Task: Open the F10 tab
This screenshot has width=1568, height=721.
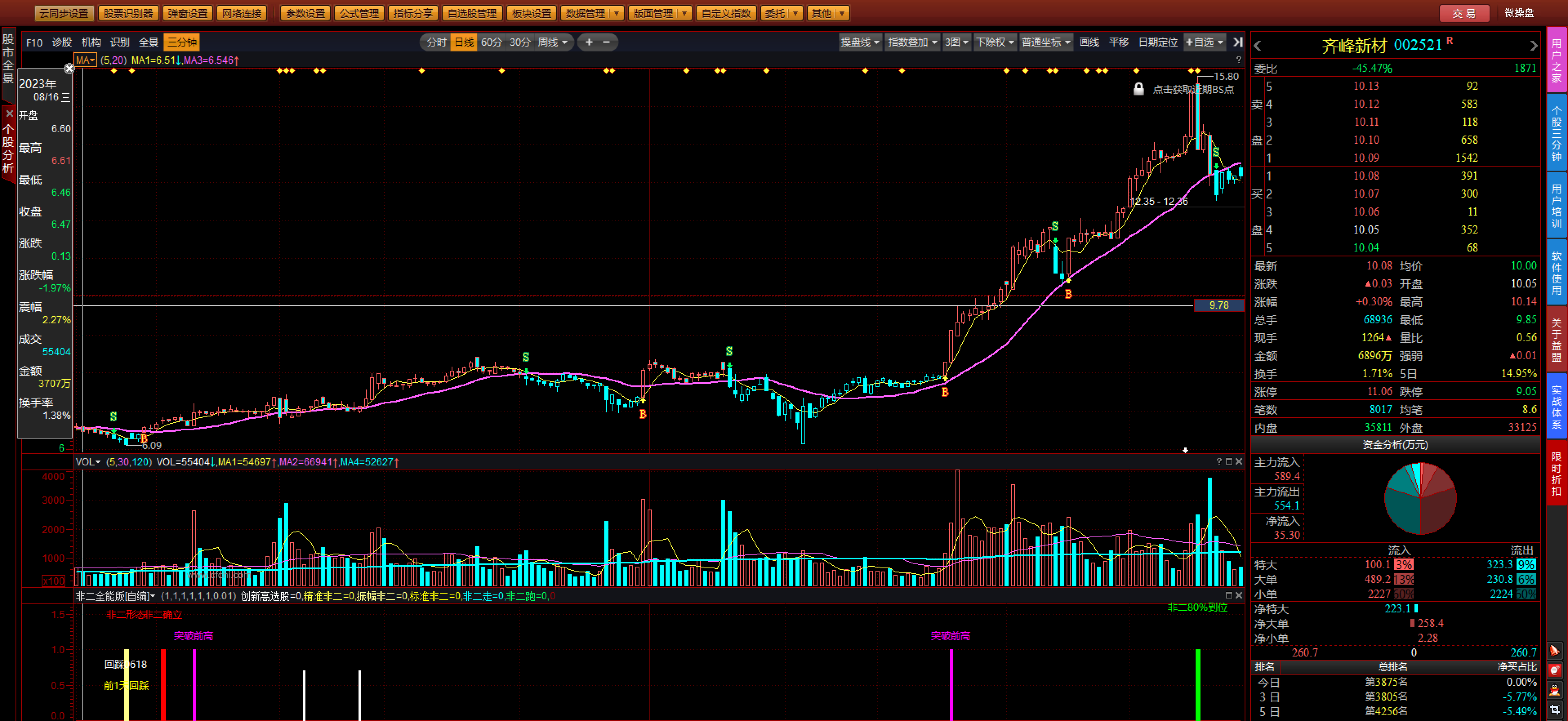Action: [x=34, y=42]
